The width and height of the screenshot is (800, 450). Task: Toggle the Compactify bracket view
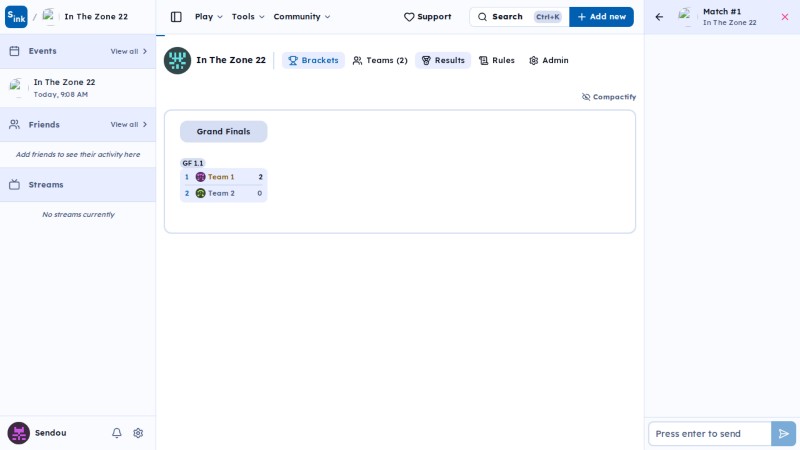click(609, 97)
